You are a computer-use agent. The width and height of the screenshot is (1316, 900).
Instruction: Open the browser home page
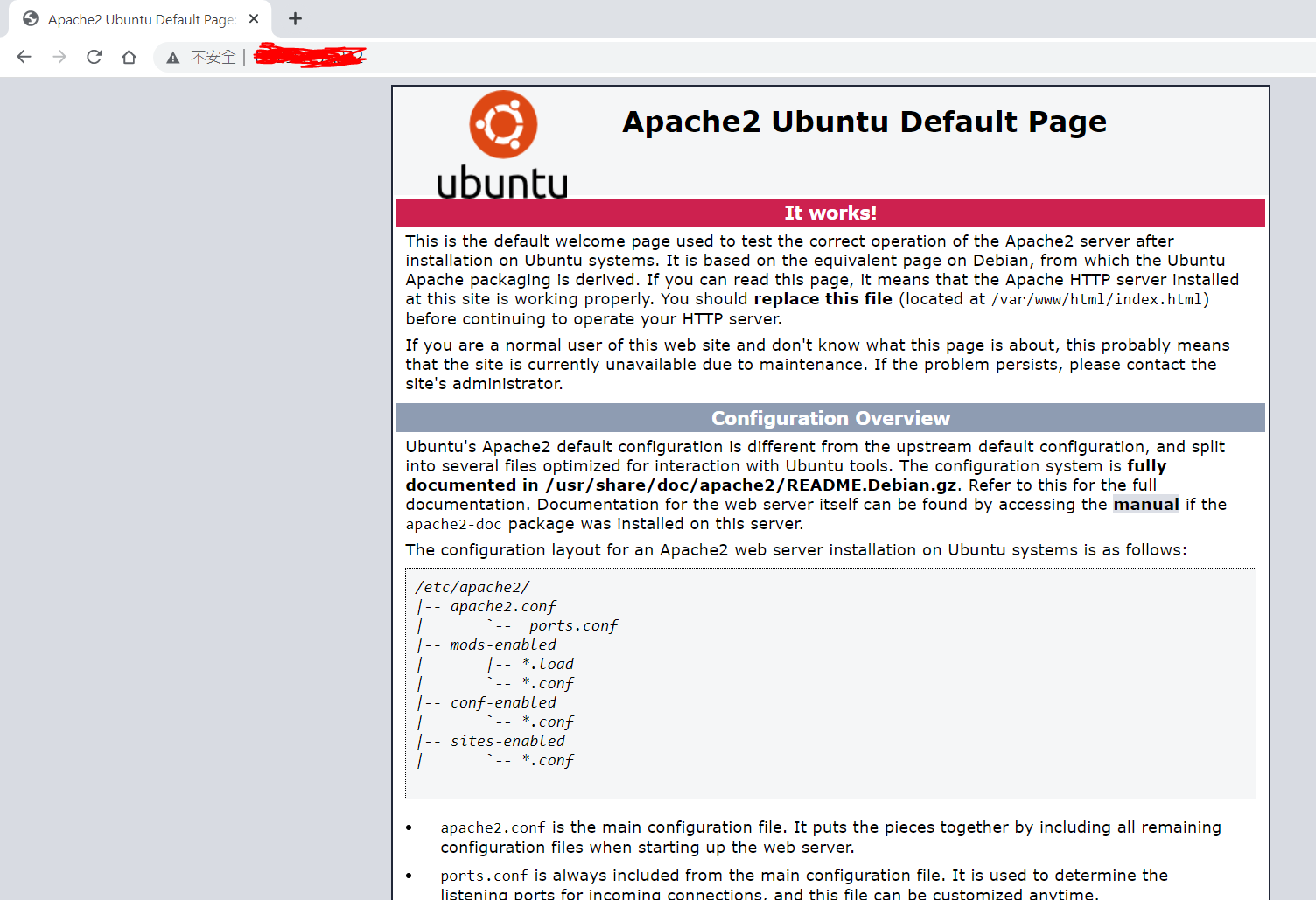point(129,57)
